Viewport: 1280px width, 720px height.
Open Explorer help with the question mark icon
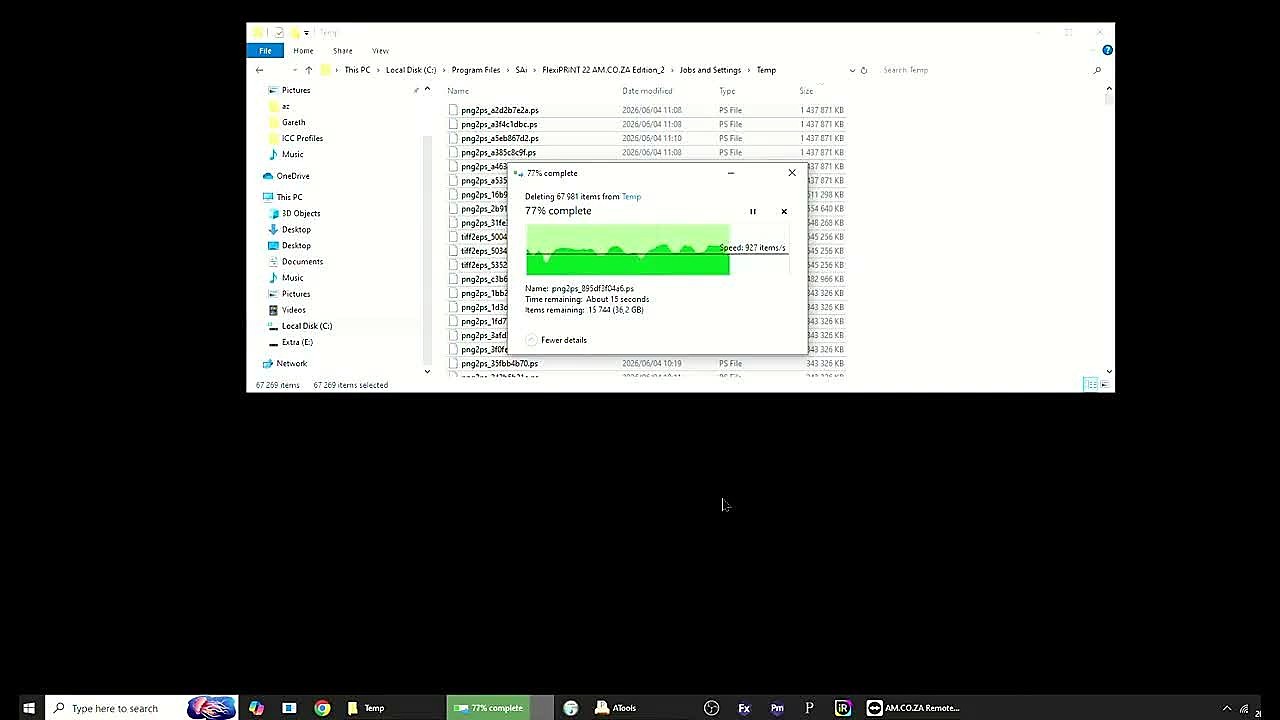tap(1107, 50)
